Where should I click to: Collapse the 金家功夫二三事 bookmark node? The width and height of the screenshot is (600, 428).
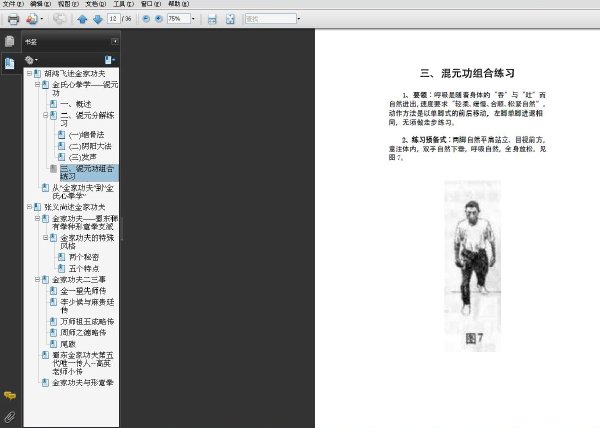[x=37, y=280]
